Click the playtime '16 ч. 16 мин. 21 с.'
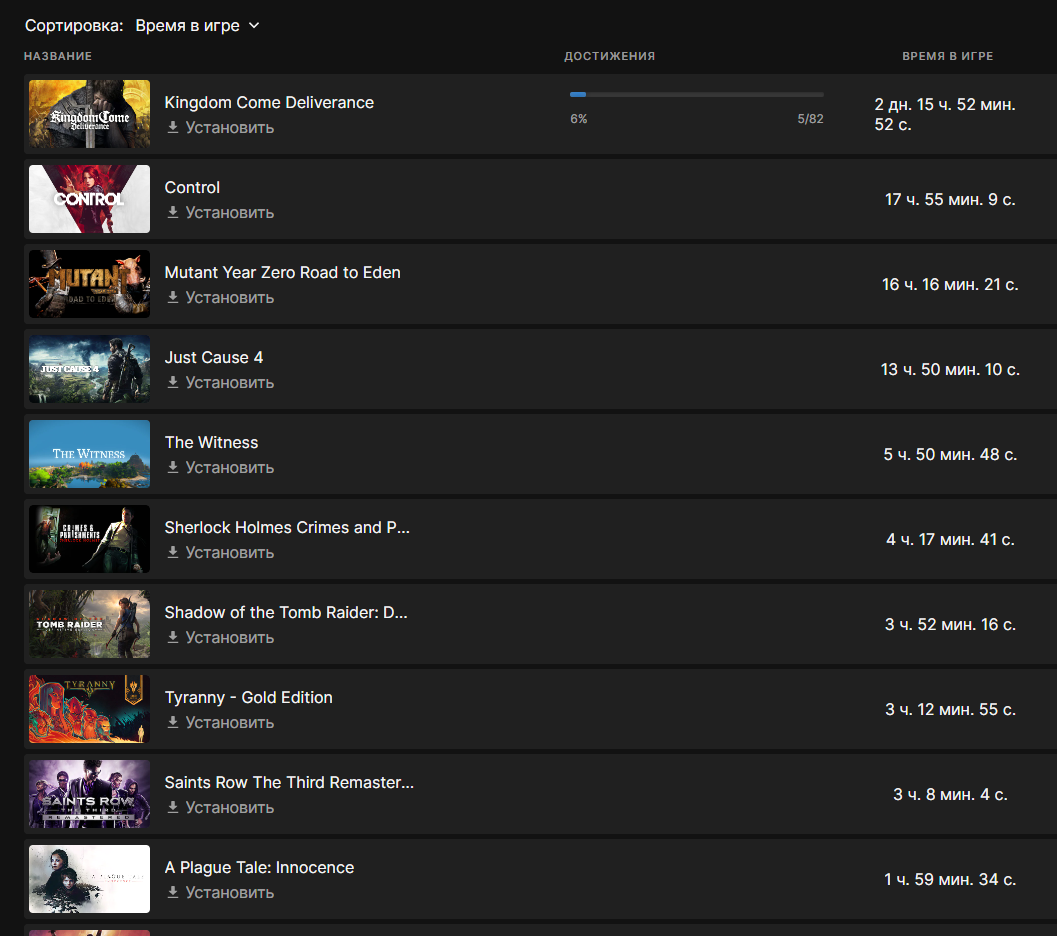 (x=950, y=284)
